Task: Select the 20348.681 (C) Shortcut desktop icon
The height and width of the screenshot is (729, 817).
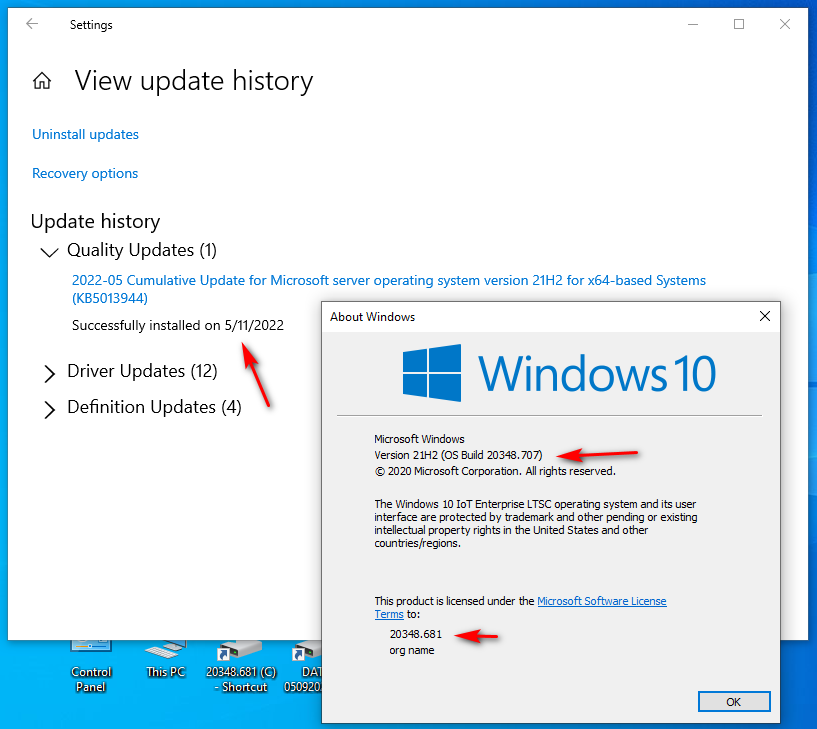Action: pyautogui.click(x=241, y=667)
